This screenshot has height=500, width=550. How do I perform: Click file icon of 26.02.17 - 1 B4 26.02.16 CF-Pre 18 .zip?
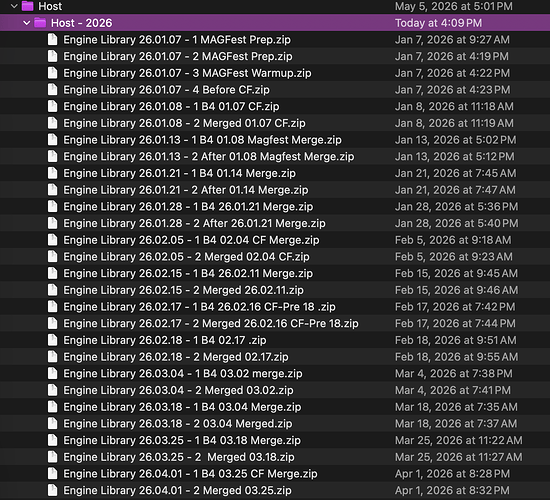click(x=53, y=306)
